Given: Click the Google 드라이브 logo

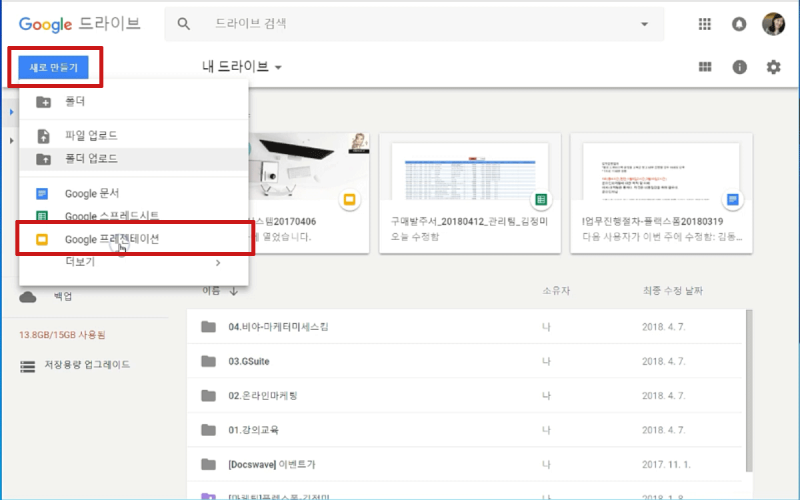Looking at the screenshot, I should 79,24.
